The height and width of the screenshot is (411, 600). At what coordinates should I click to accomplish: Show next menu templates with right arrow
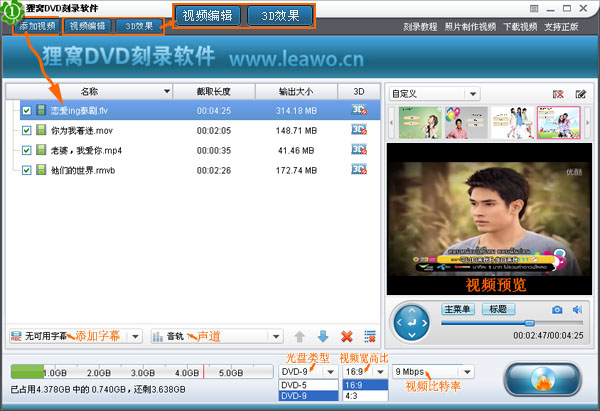(x=587, y=123)
